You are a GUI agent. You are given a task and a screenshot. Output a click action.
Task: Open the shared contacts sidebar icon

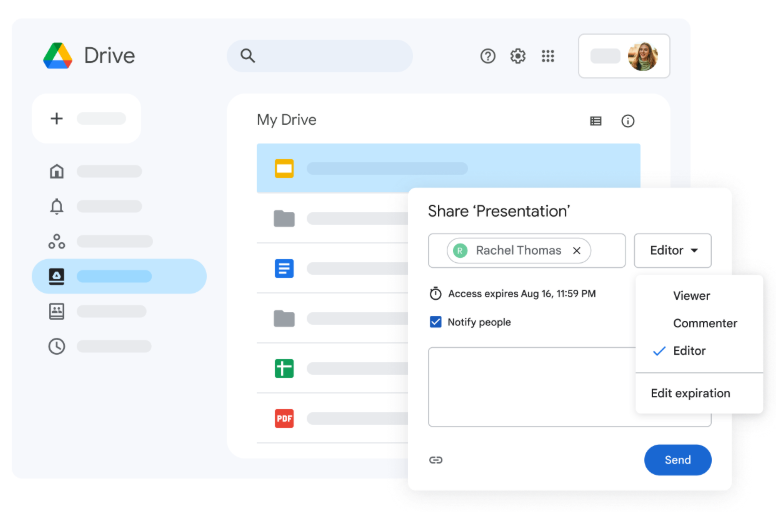pos(56,311)
